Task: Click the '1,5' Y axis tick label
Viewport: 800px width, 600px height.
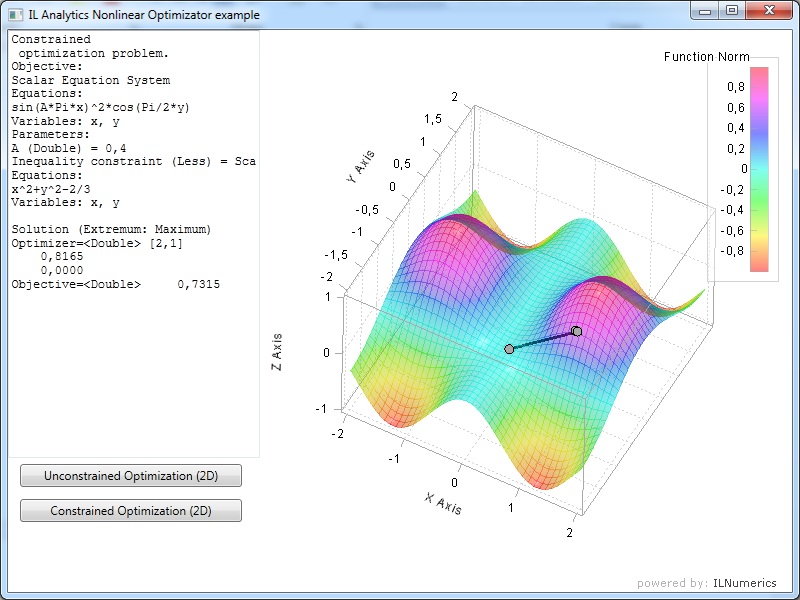Action: coord(433,119)
